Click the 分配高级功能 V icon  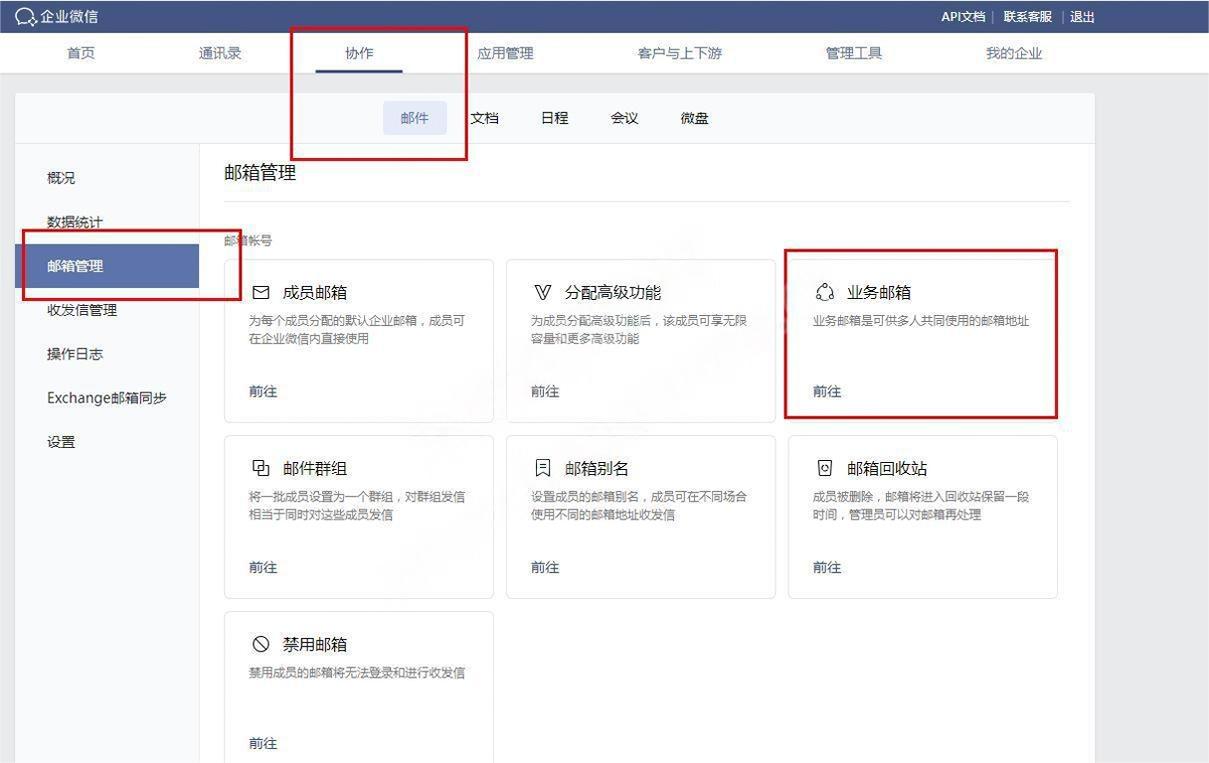click(543, 293)
